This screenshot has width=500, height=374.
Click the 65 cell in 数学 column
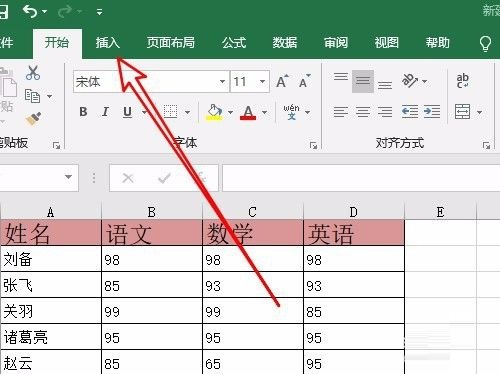pyautogui.click(x=253, y=362)
